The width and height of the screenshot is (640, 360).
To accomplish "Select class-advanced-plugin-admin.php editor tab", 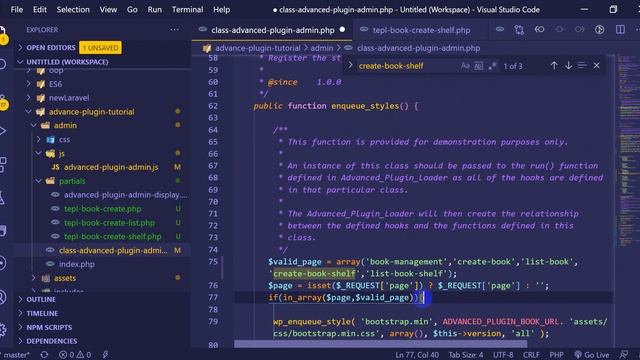I will 272,30.
